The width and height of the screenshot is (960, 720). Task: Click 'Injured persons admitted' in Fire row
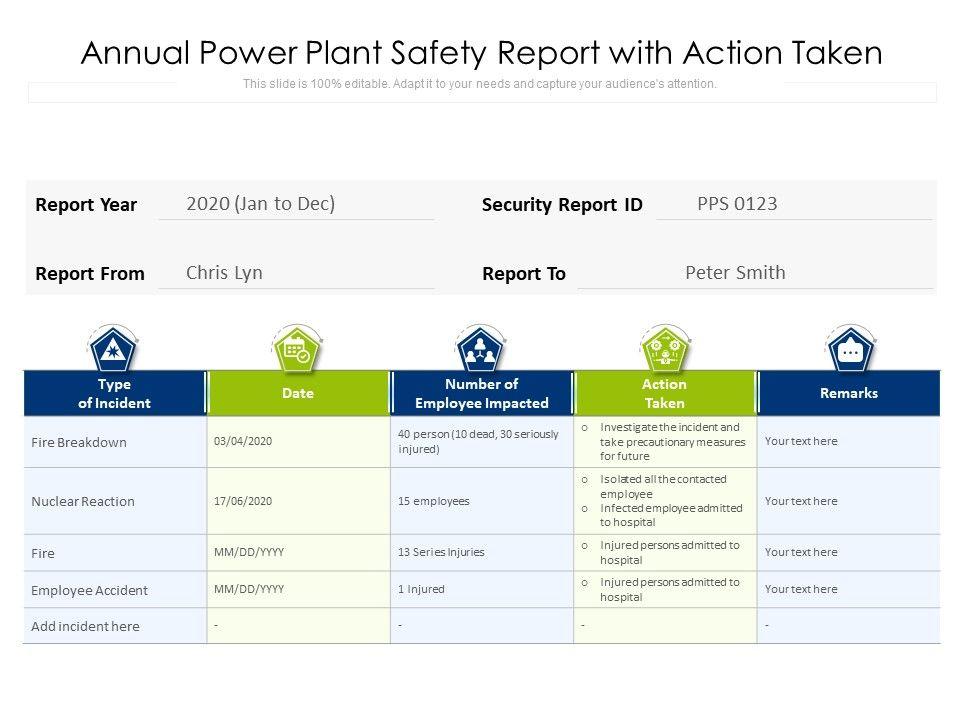click(661, 552)
